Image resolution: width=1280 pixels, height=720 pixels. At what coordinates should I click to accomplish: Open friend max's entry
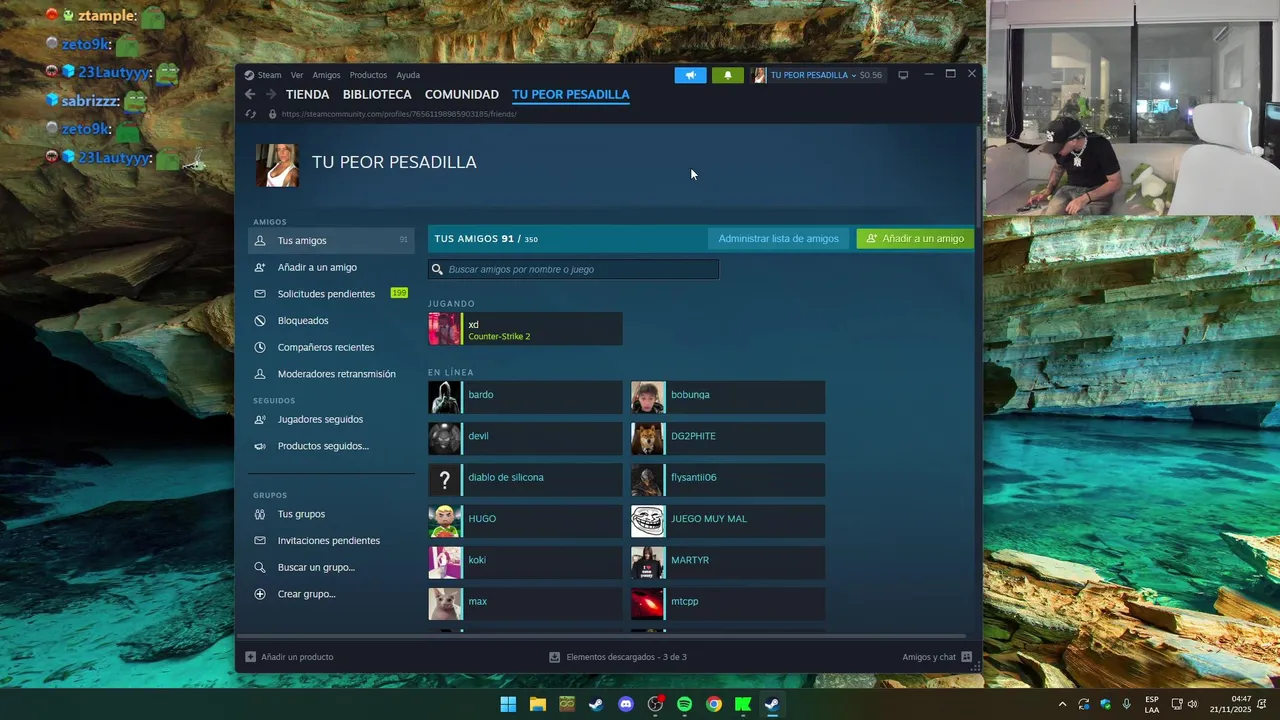coord(525,604)
